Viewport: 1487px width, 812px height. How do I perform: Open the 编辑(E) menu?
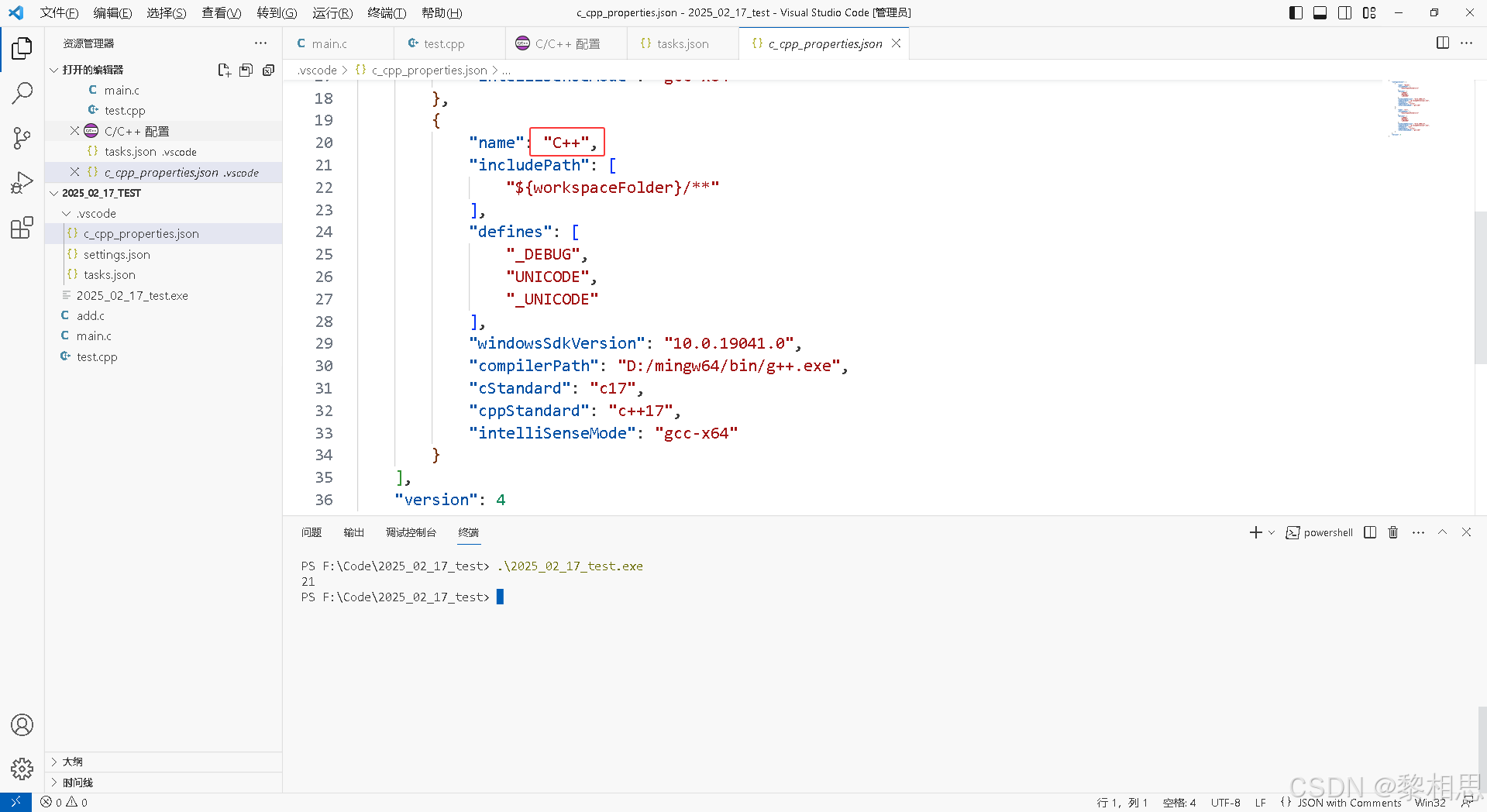pyautogui.click(x=112, y=12)
